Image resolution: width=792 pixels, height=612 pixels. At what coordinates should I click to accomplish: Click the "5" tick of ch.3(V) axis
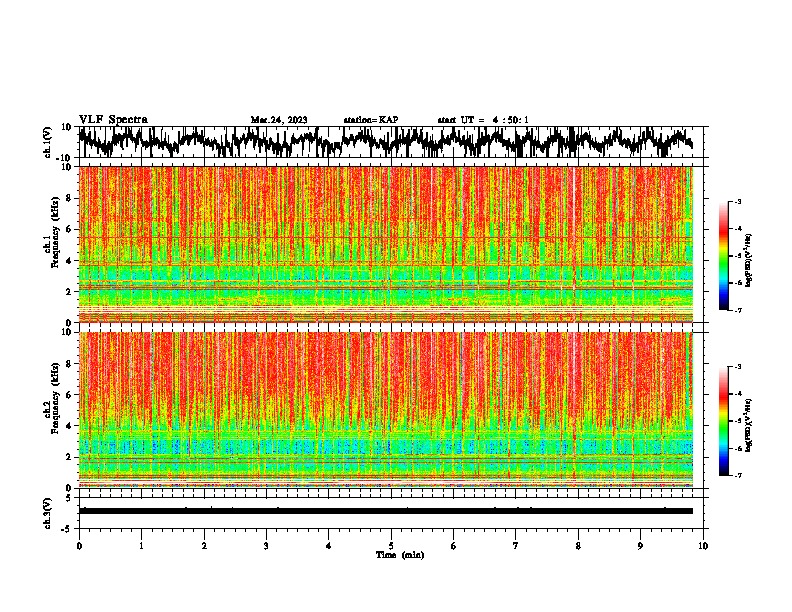[x=69, y=498]
